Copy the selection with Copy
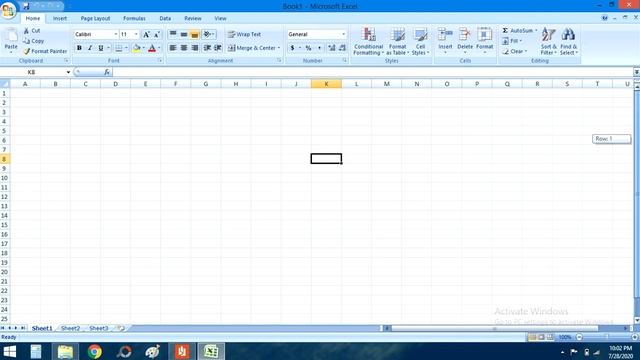 point(33,41)
